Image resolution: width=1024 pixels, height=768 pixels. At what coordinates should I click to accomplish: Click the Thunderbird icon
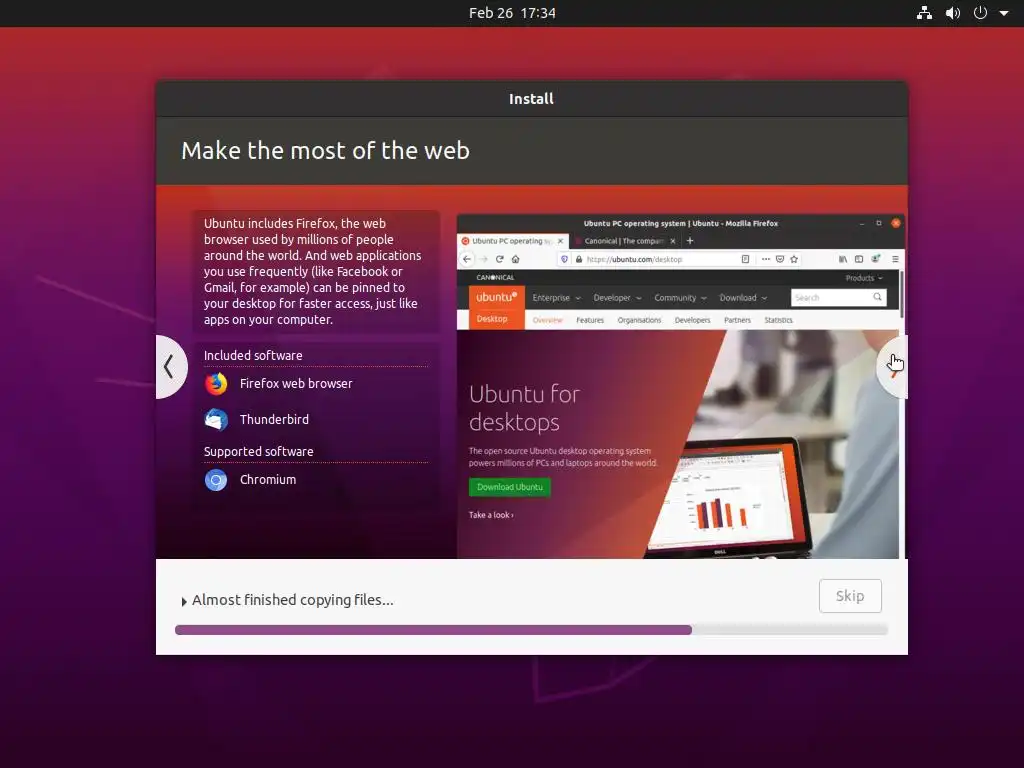pyautogui.click(x=216, y=419)
